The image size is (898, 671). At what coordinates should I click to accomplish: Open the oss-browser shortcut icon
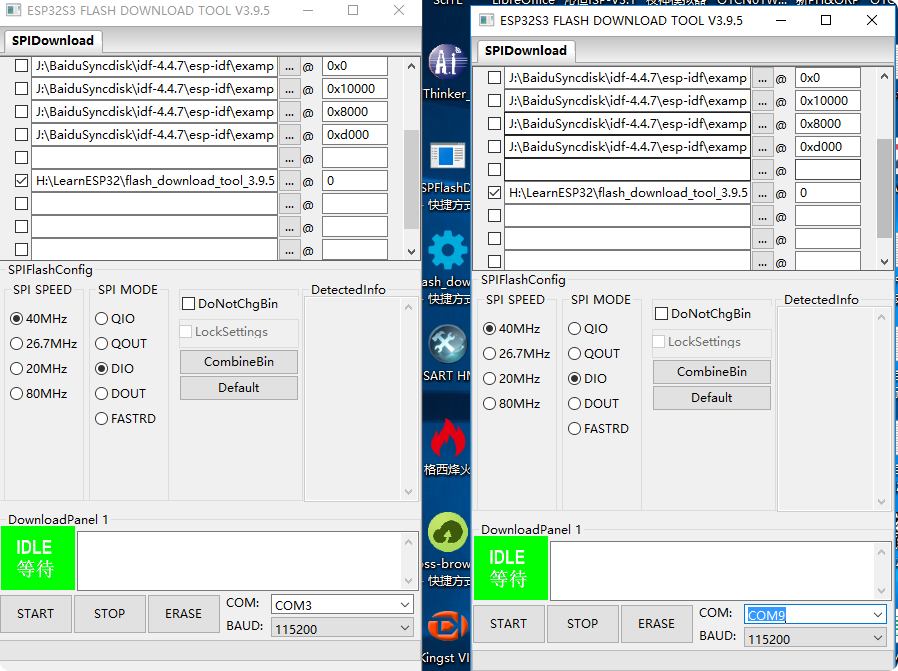point(447,531)
